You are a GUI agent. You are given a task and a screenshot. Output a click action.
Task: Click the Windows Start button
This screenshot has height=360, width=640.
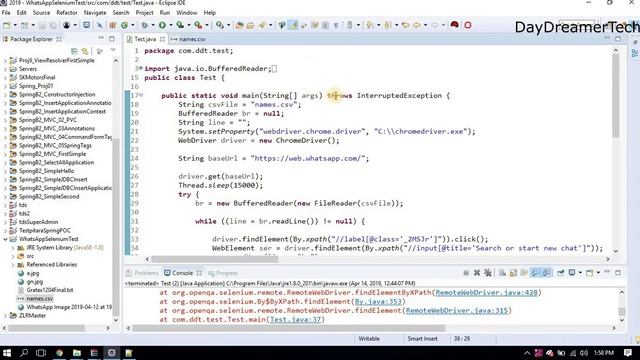pos(7,353)
